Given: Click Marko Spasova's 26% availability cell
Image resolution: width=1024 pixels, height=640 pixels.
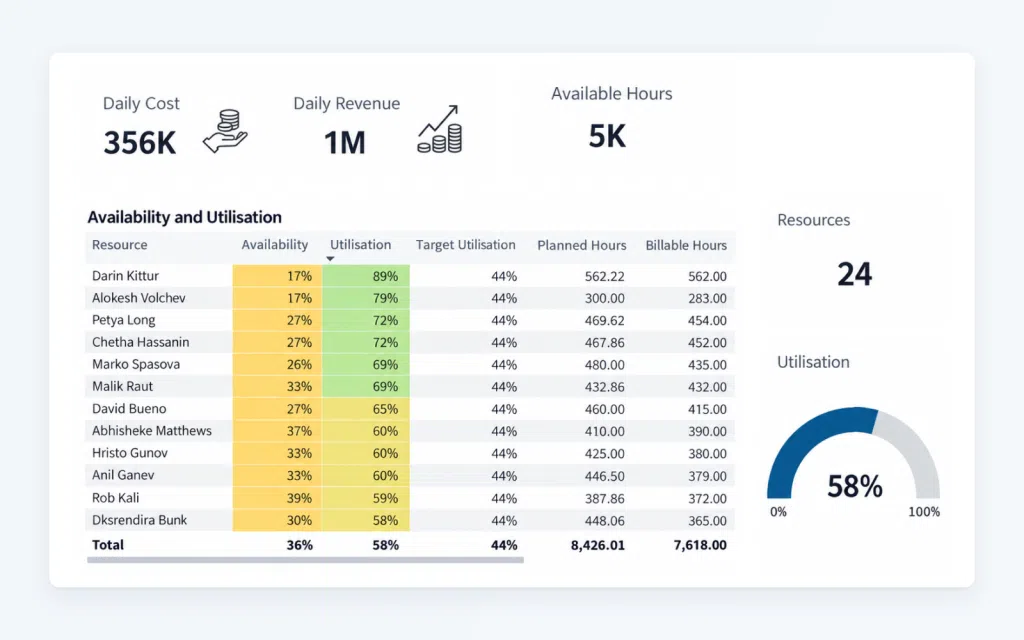Looking at the screenshot, I should 278,364.
